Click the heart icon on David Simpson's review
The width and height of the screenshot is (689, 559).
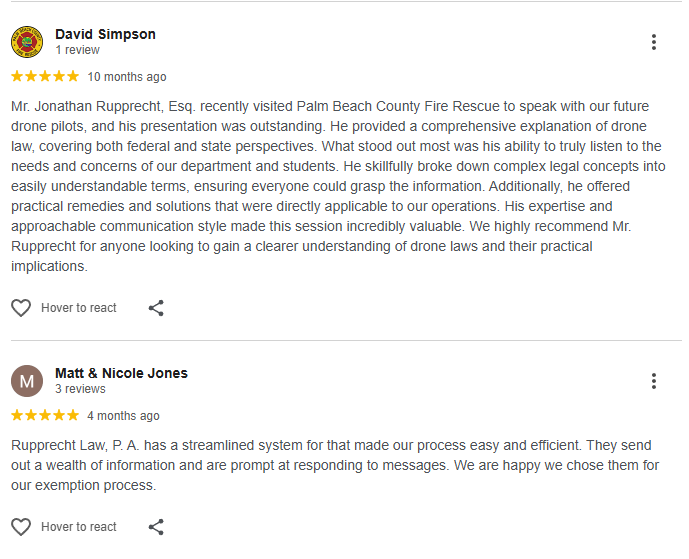[21, 308]
